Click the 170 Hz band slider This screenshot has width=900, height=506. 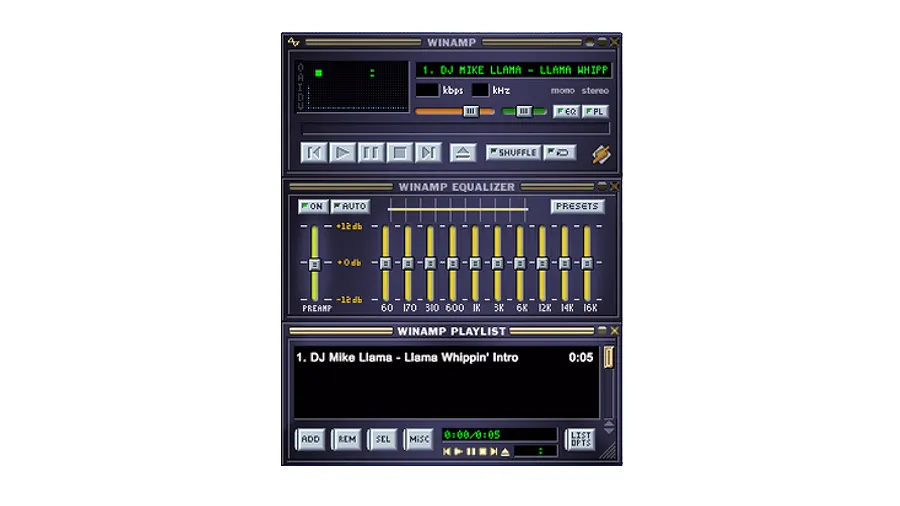[408, 263]
